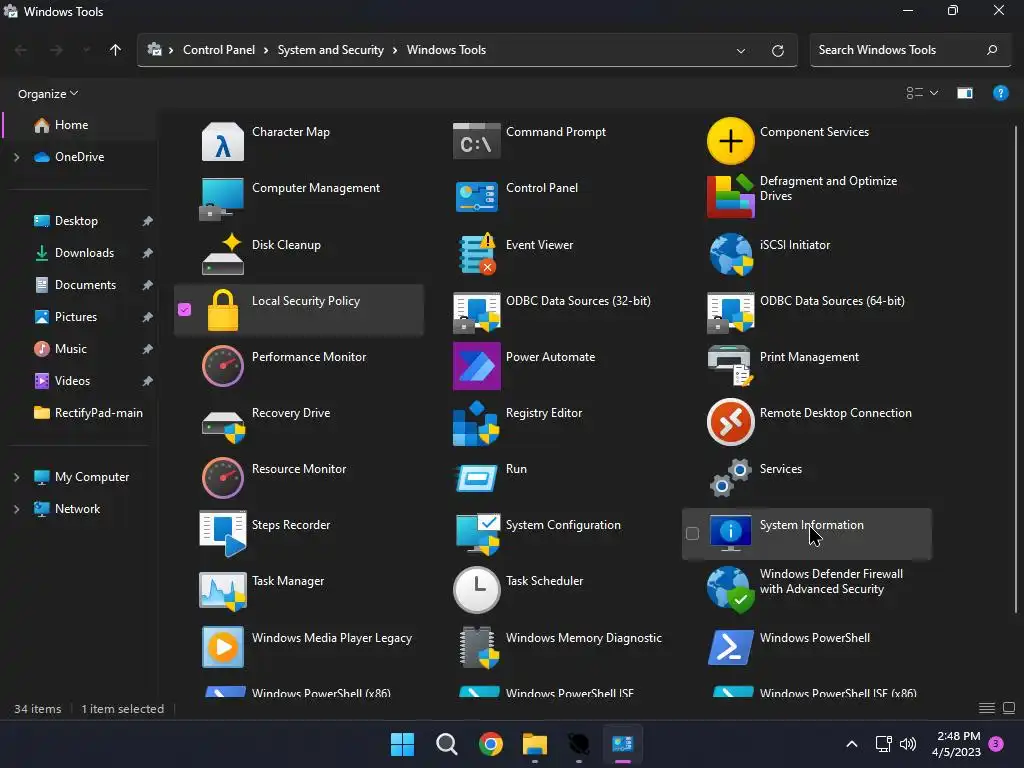Select the Steps Recorder icon
The width and height of the screenshot is (1024, 768).
tap(223, 534)
